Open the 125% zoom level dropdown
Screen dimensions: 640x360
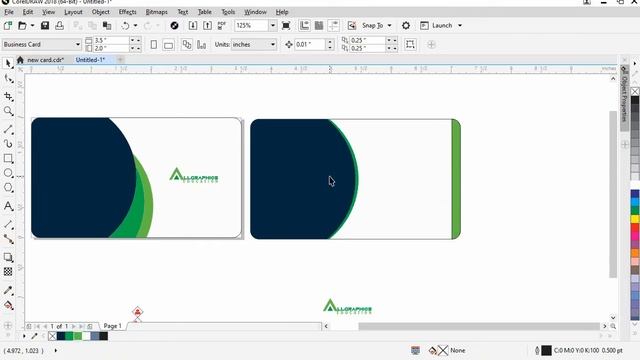click(x=273, y=25)
